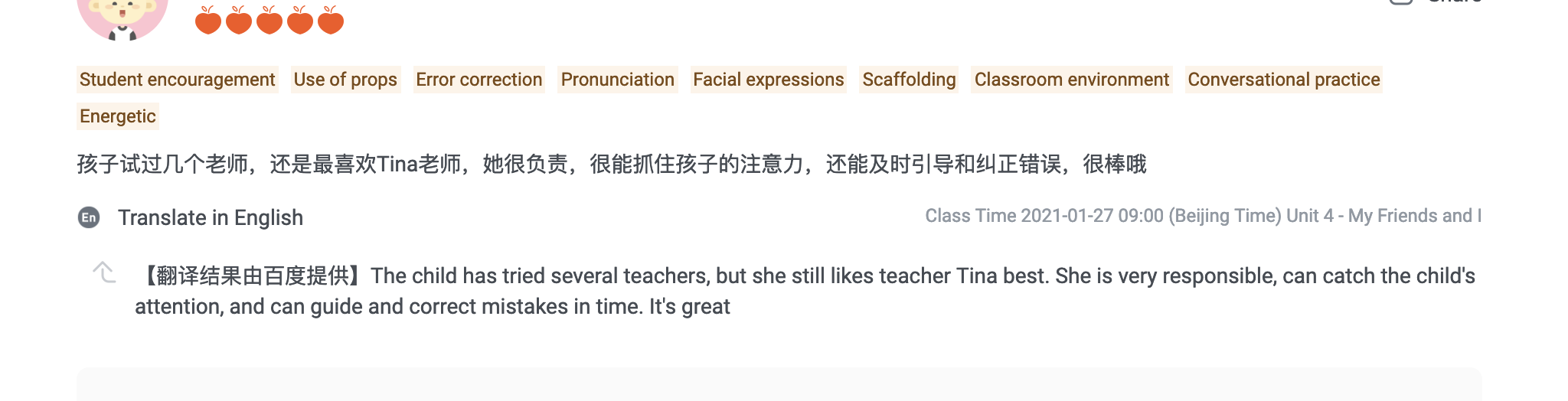Select the Conversational practice tag

pyautogui.click(x=1283, y=80)
